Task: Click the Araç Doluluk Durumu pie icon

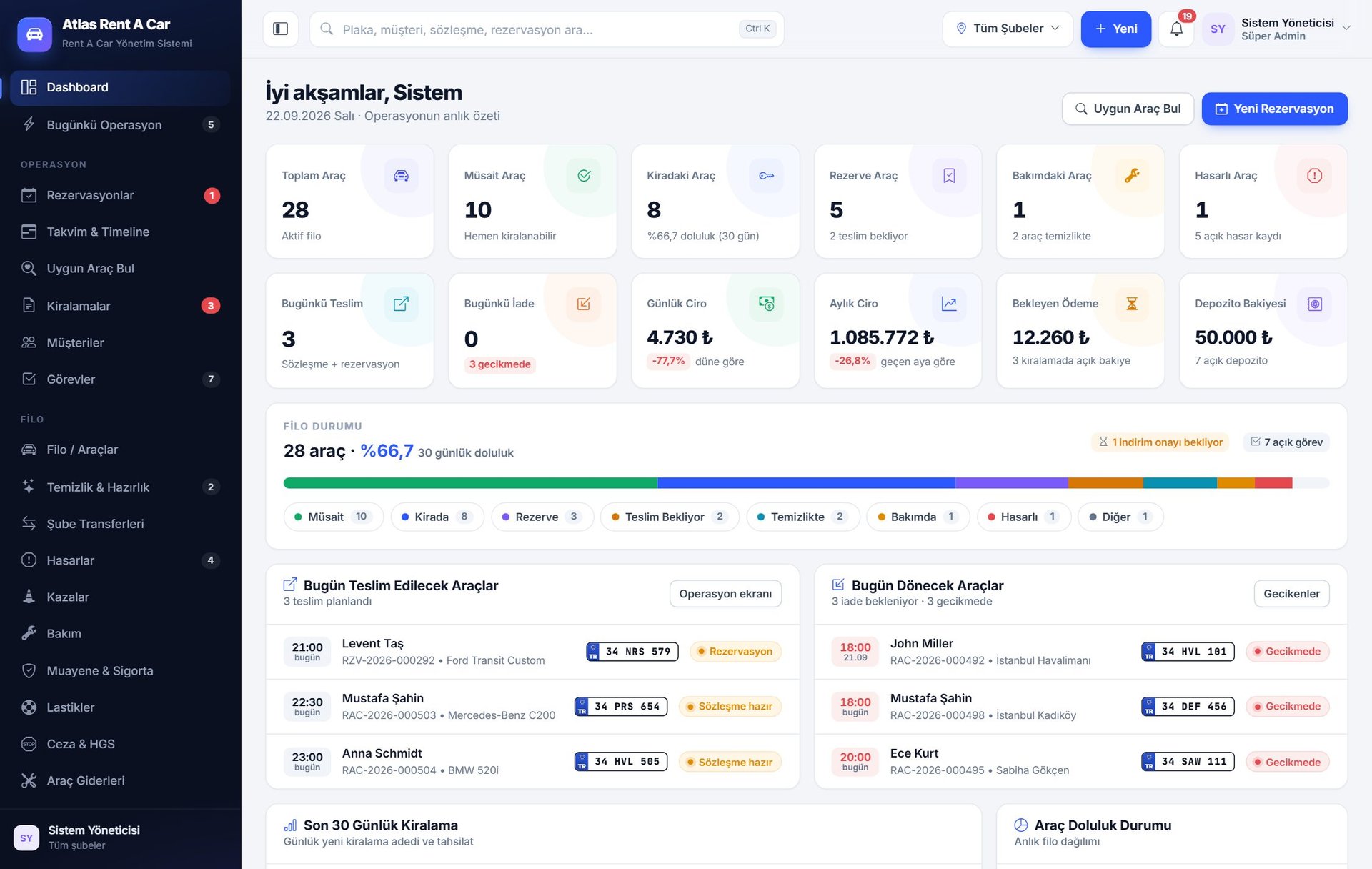Action: point(1021,825)
